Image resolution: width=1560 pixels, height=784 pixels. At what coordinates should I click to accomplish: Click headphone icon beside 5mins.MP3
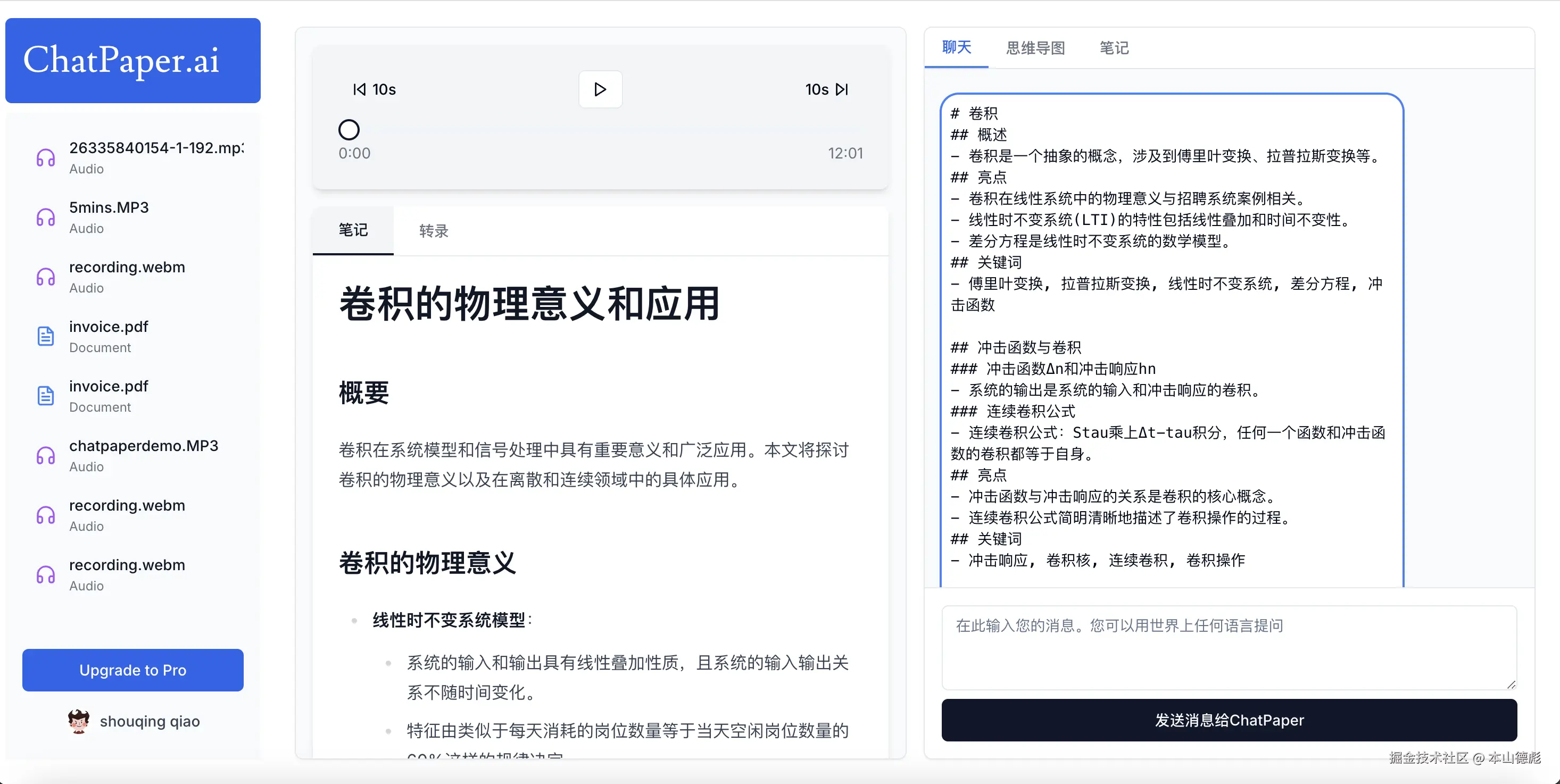click(46, 218)
